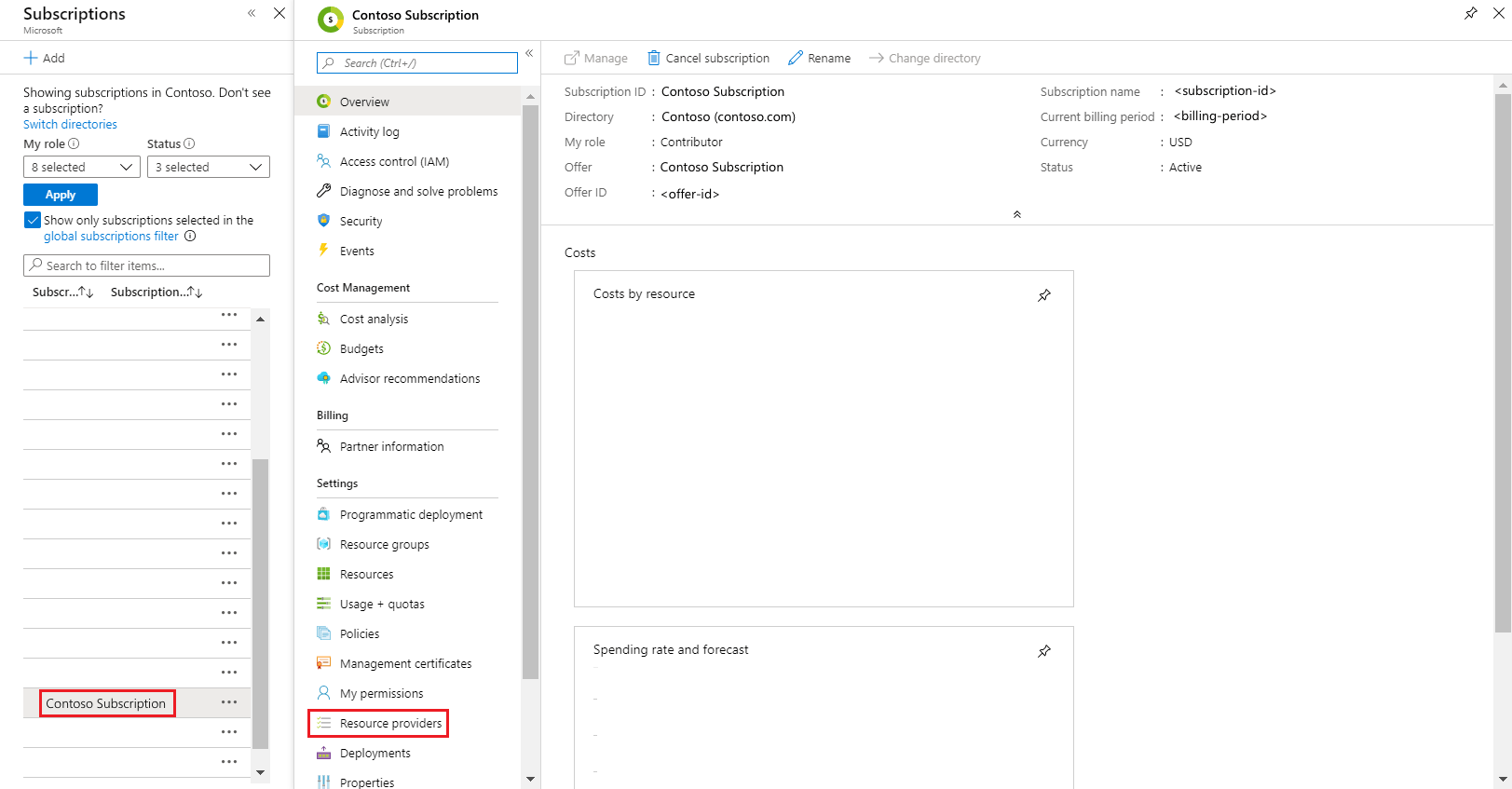Open Resource providers in the menu
Screen dimensions: 1512x789
pyautogui.click(x=390, y=723)
